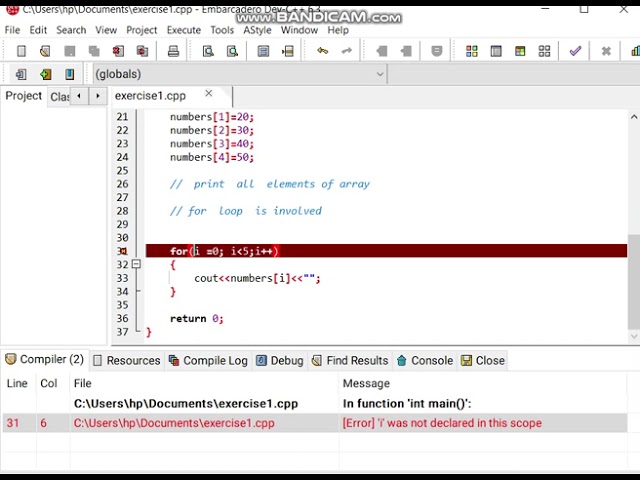Open Replace using the second magnifier icon
Screen dimensions: 640x480
[232, 51]
